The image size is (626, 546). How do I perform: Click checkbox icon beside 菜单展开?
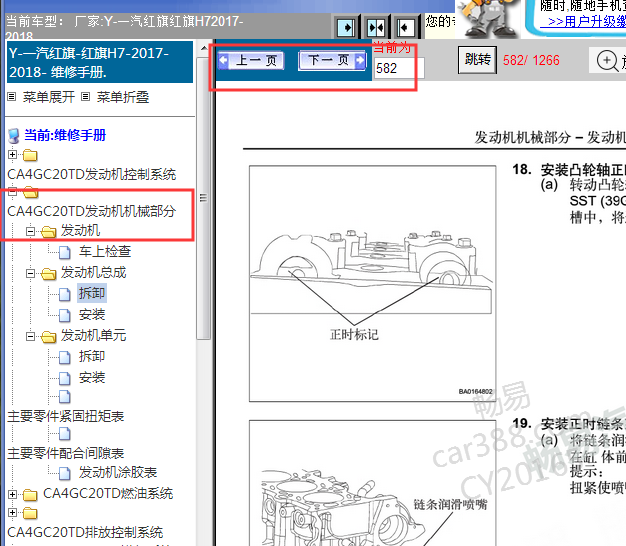click(12, 97)
